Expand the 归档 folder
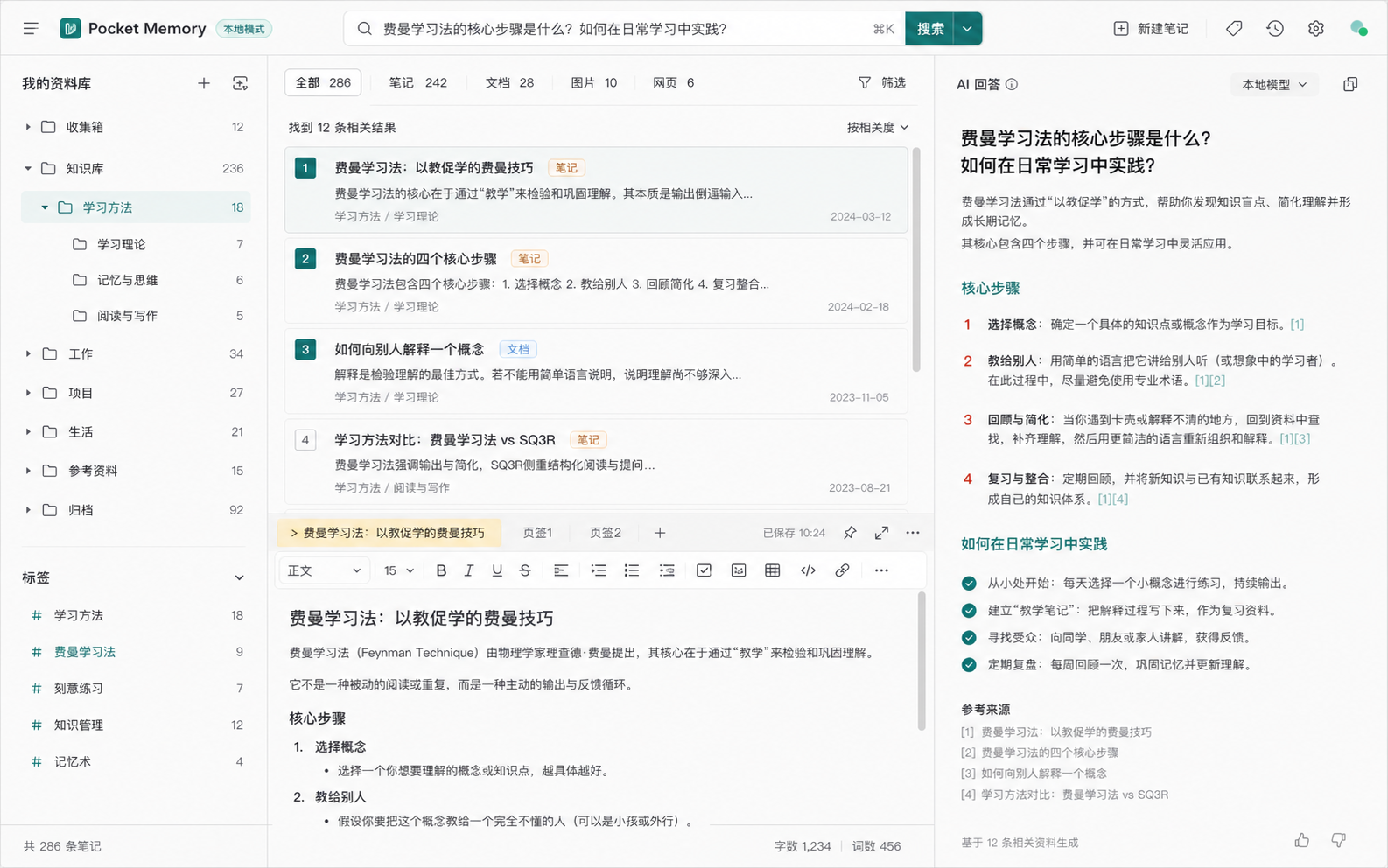The width and height of the screenshot is (1388, 868). (28, 510)
